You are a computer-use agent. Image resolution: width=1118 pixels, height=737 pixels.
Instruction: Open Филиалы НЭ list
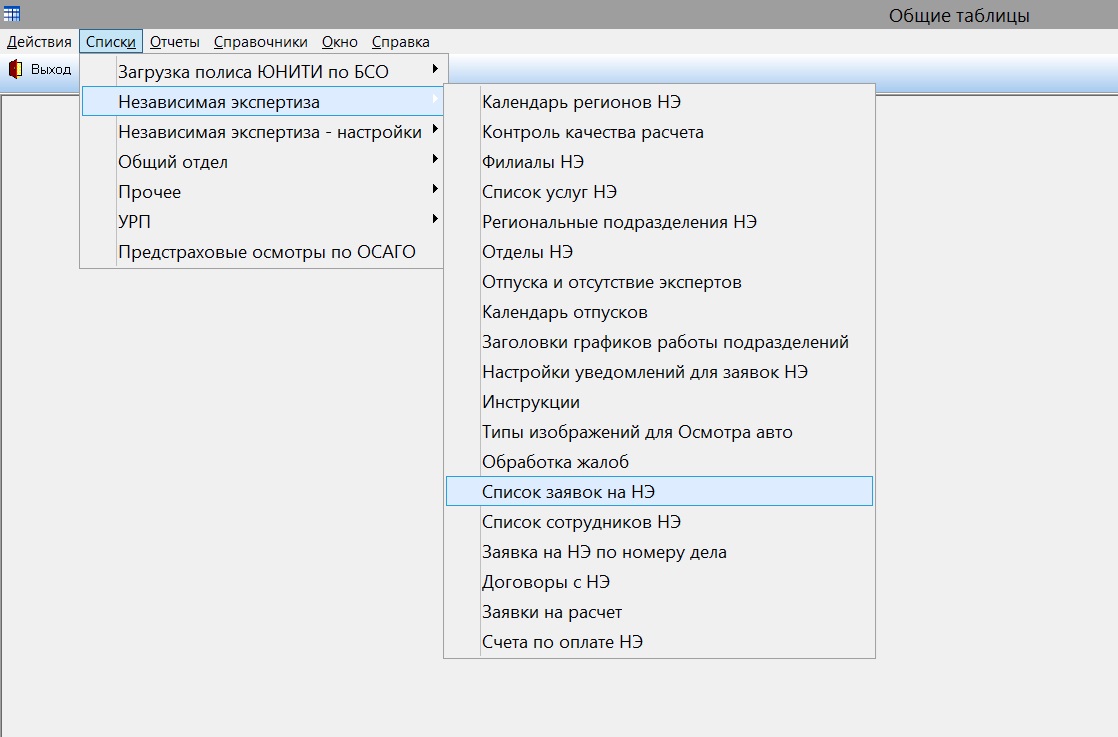click(x=660, y=161)
